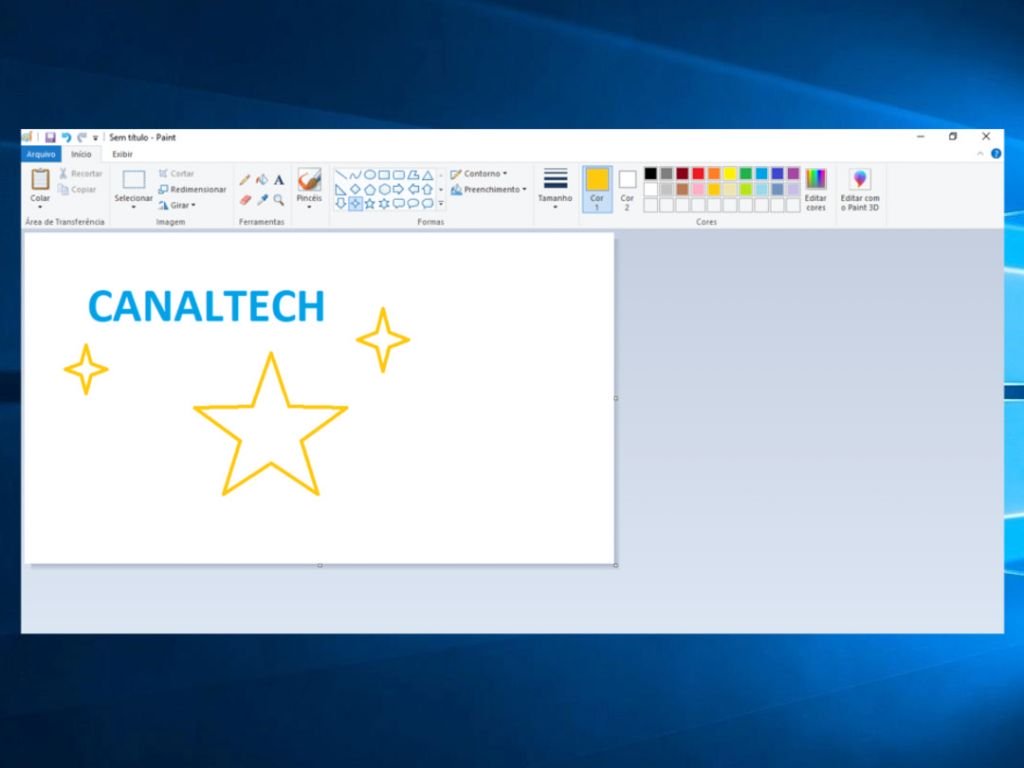The width and height of the screenshot is (1024, 768).
Task: Click the Pincéis brush icon
Action: pos(309,180)
